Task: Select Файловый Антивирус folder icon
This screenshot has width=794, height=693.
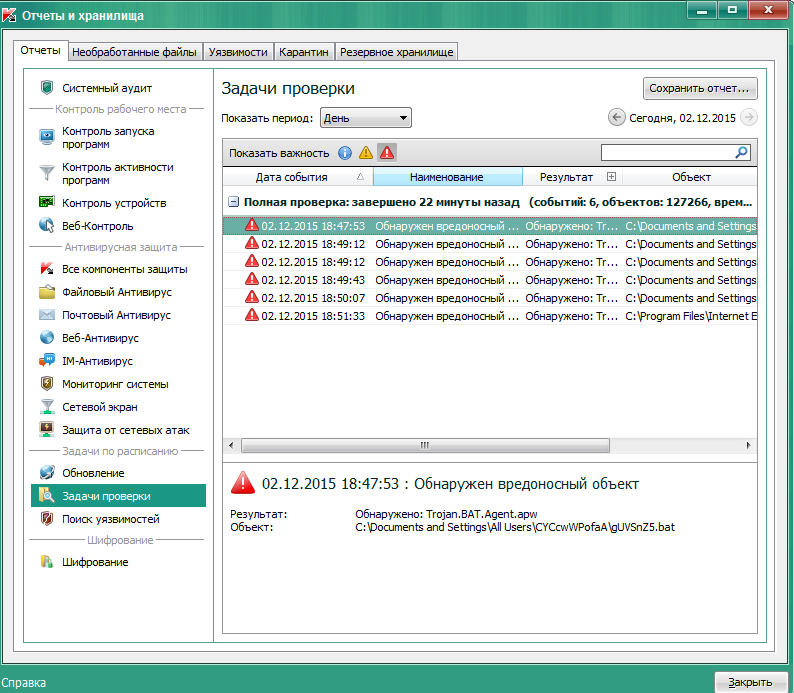Action: [x=47, y=292]
